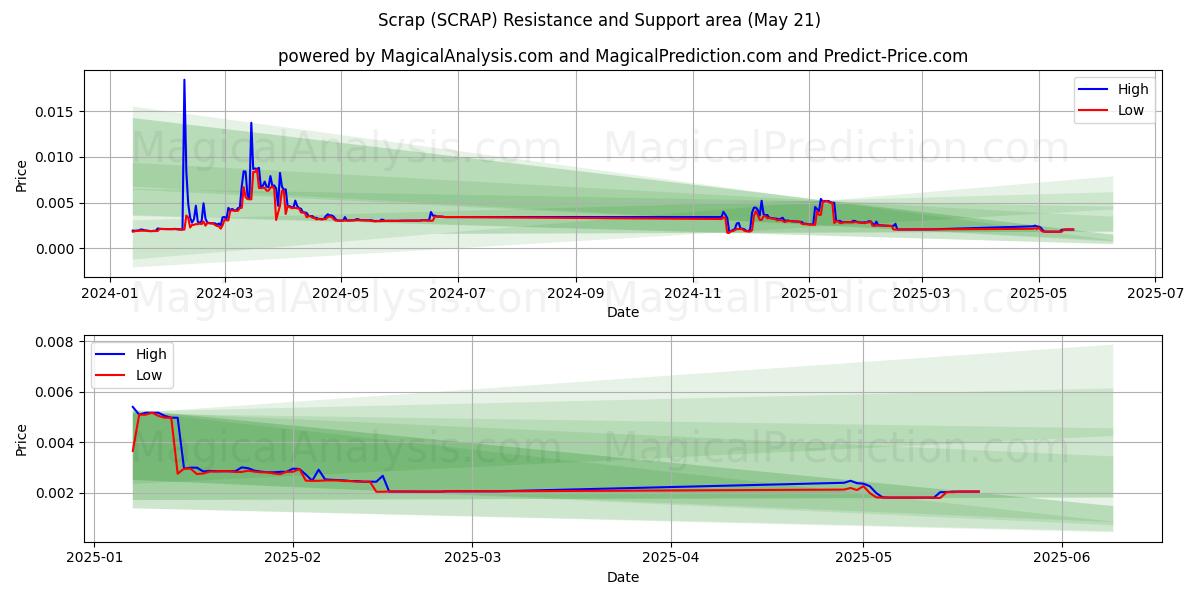Click the top chart x-axis label 2024-03

coord(224,294)
